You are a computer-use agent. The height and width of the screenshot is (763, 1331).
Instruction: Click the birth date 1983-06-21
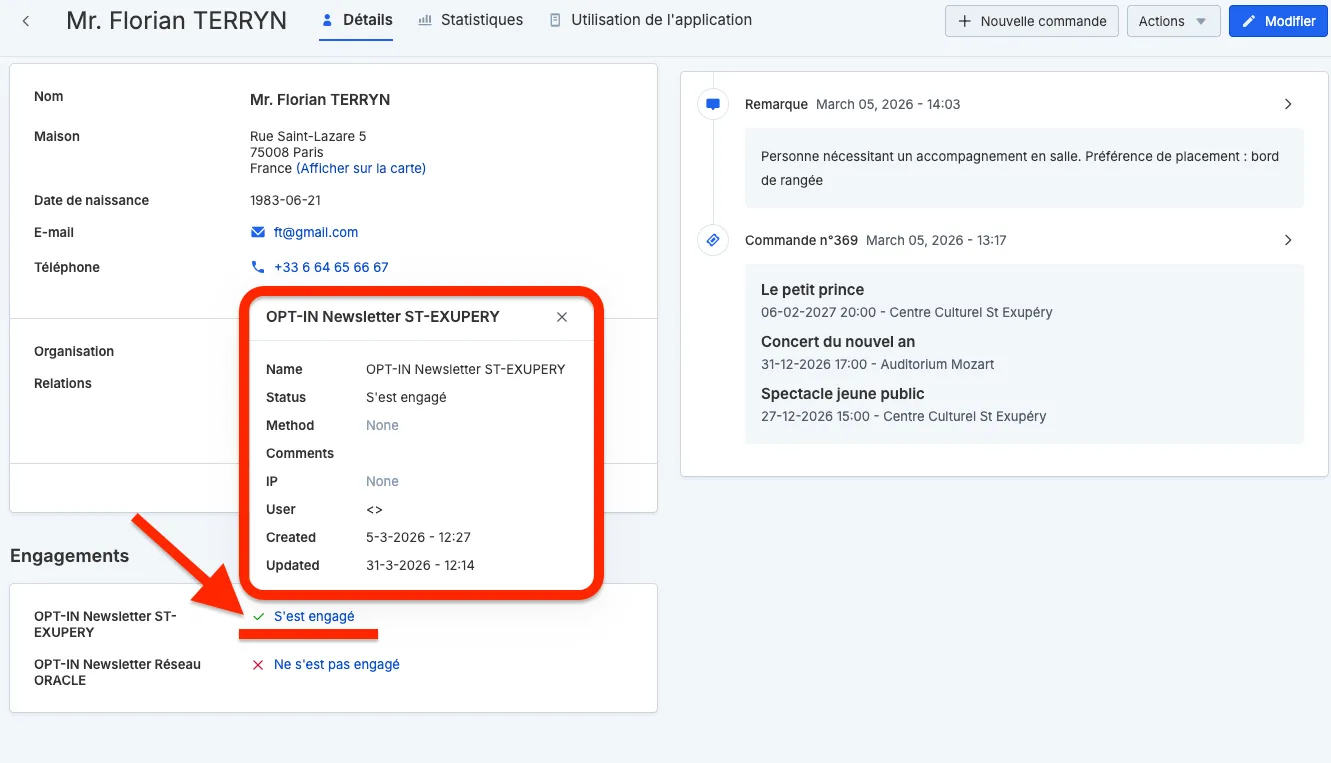[x=285, y=200]
